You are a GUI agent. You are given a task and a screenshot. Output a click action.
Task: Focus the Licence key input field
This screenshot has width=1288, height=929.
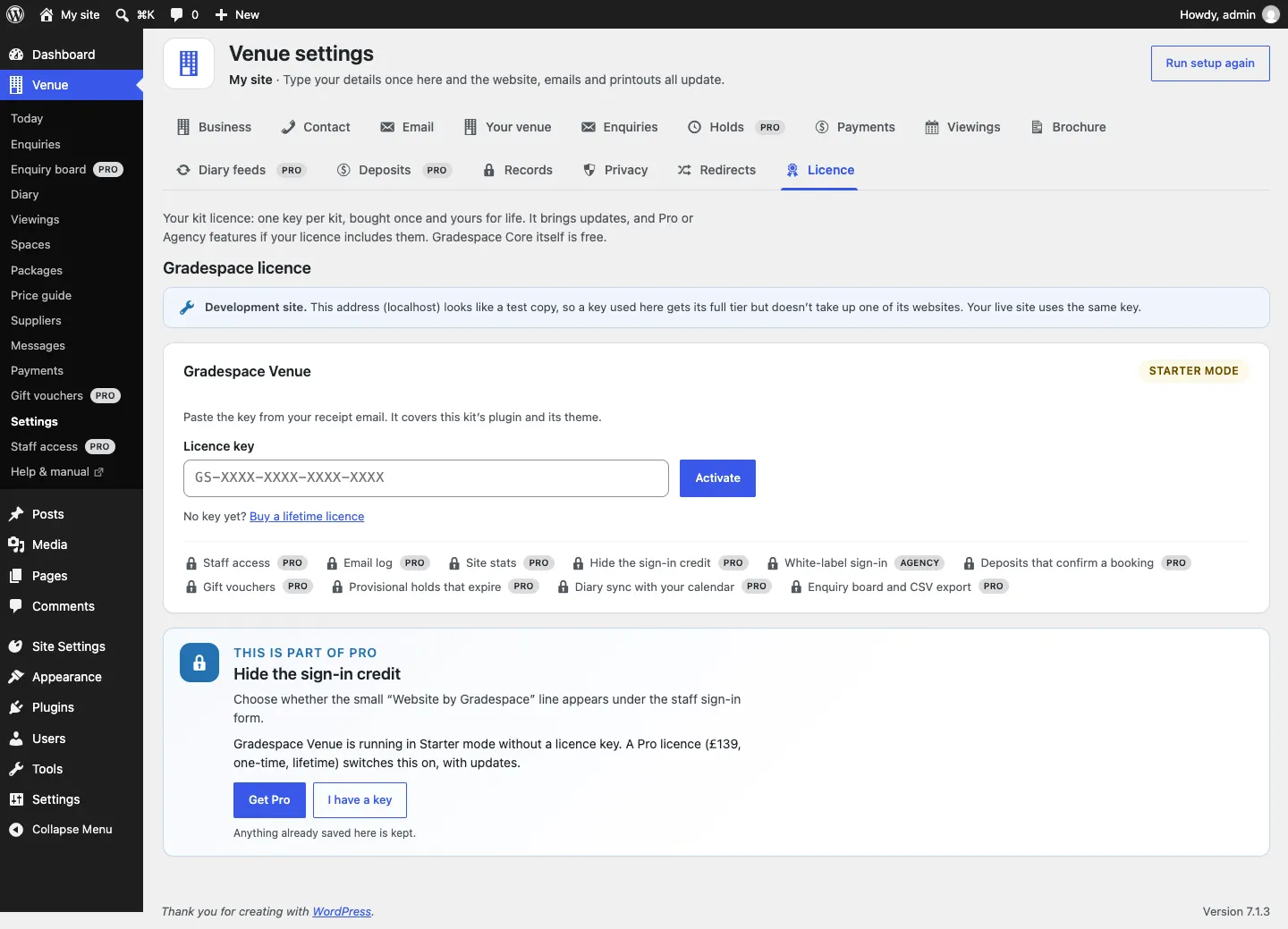click(x=426, y=478)
